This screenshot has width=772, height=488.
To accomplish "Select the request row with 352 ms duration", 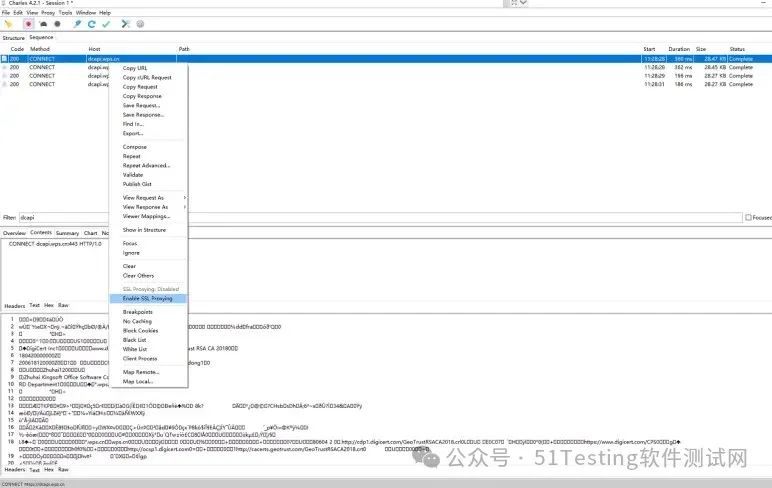I will point(386,67).
